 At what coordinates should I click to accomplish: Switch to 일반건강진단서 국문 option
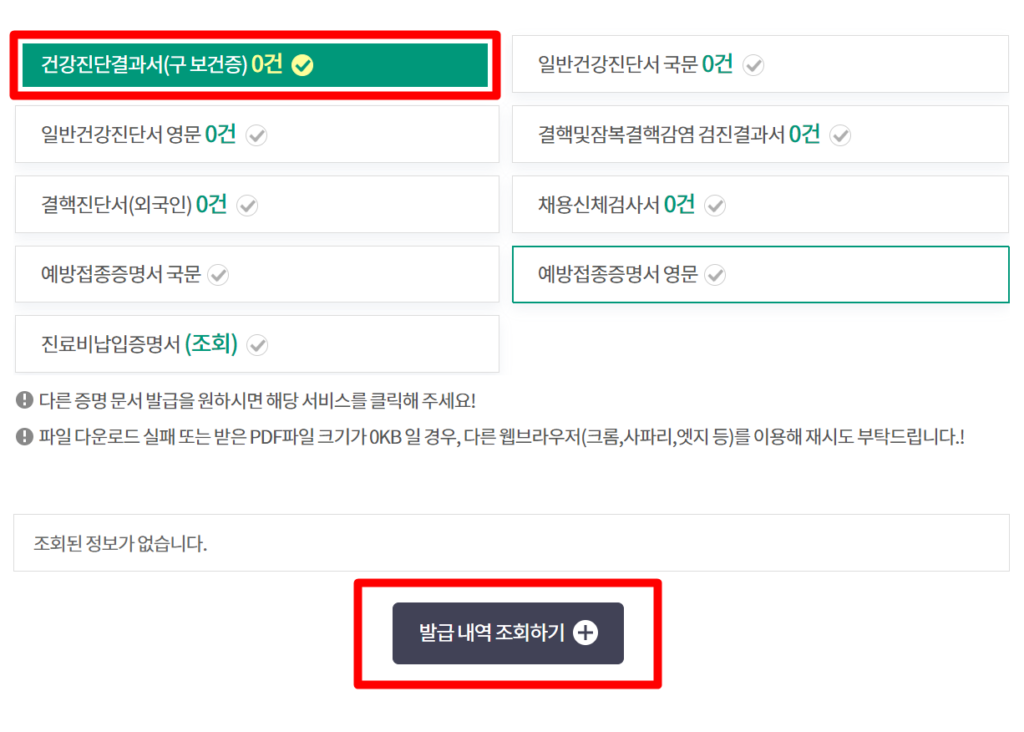pos(620,65)
